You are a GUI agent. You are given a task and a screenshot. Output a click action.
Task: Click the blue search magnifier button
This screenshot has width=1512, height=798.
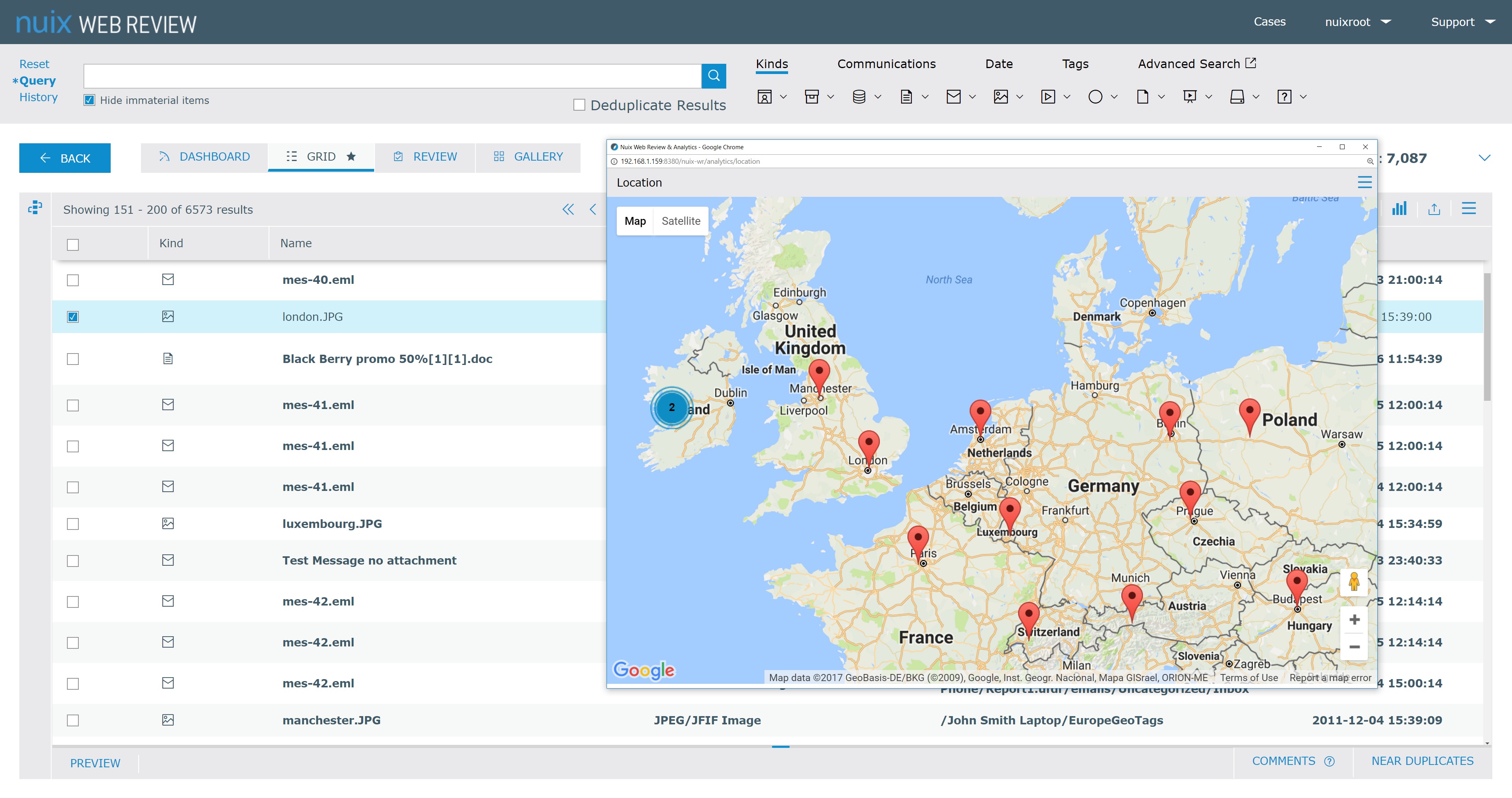(x=714, y=76)
